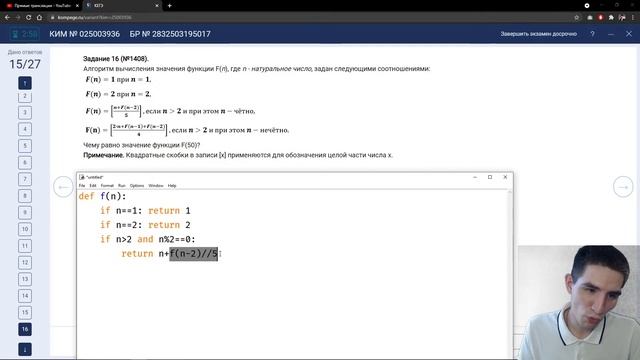
Task: Select task 11 in sidebar
Action: 25,246
